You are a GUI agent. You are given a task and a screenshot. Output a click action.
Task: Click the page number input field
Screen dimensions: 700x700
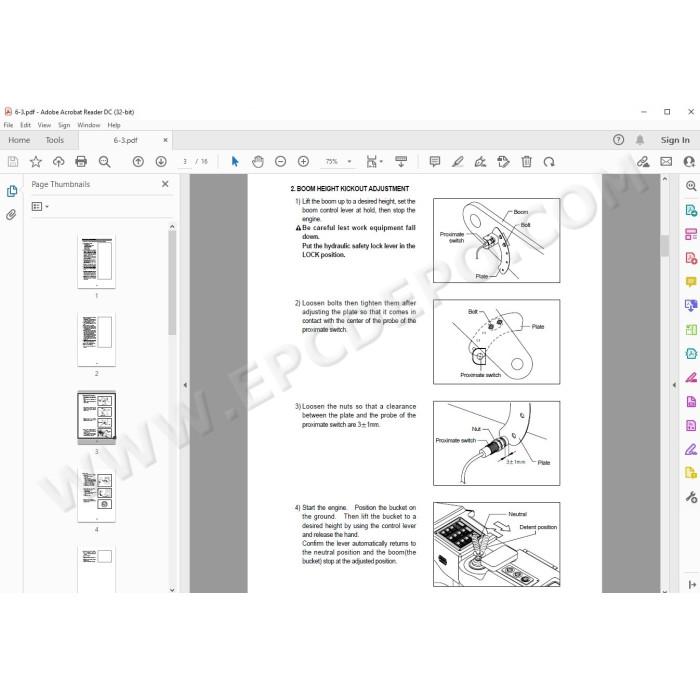coord(185,162)
